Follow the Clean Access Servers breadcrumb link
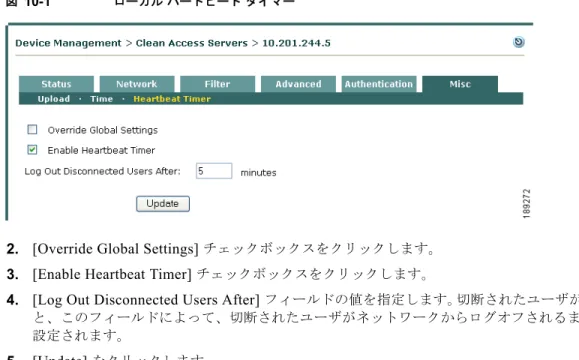Screen dimensions: 579x360 point(192,43)
